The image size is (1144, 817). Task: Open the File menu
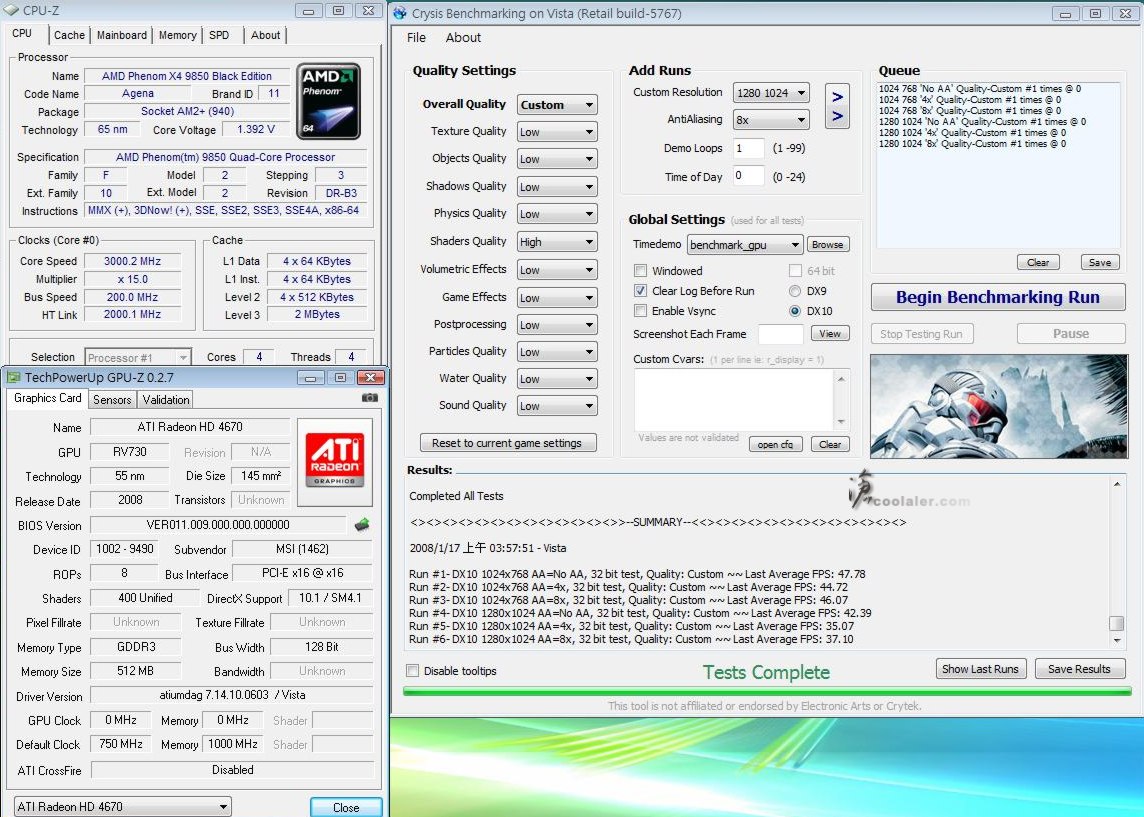pos(416,38)
